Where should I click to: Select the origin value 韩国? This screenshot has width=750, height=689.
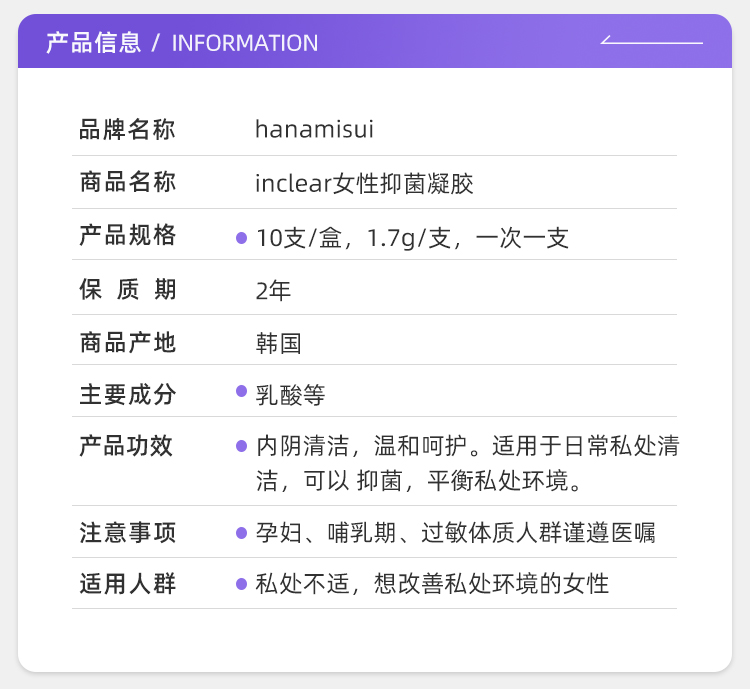click(278, 344)
